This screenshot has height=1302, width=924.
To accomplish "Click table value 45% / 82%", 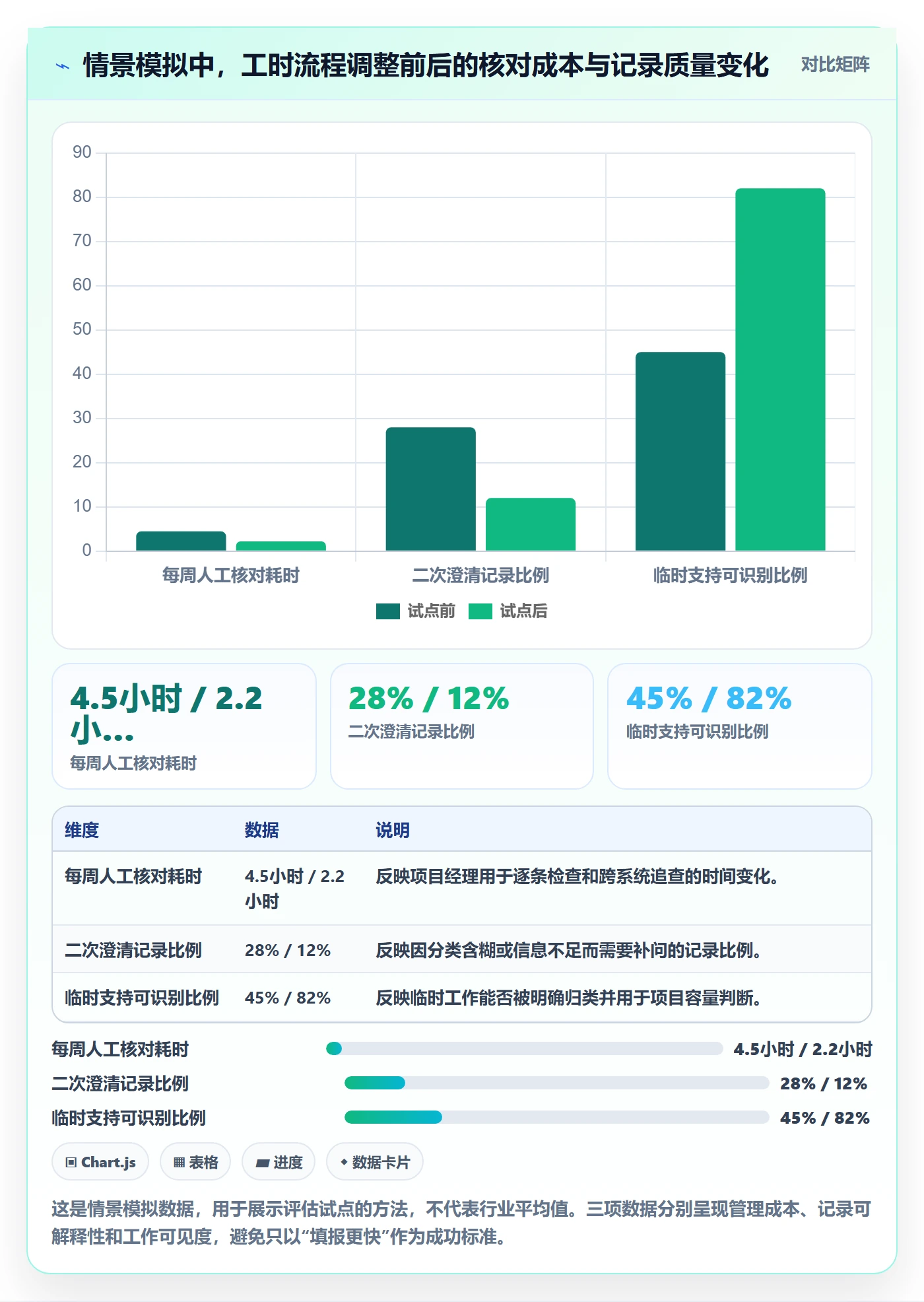I will [288, 998].
